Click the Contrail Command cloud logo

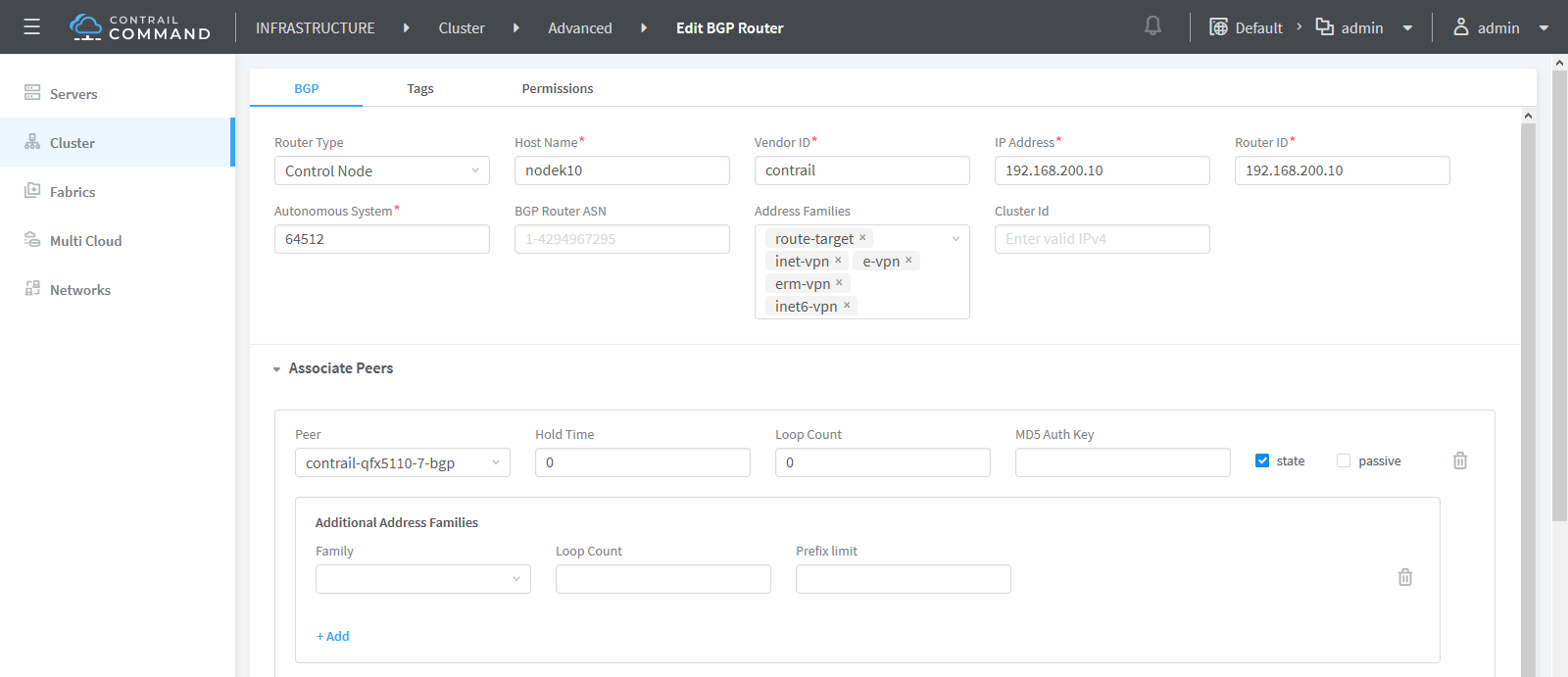(86, 26)
